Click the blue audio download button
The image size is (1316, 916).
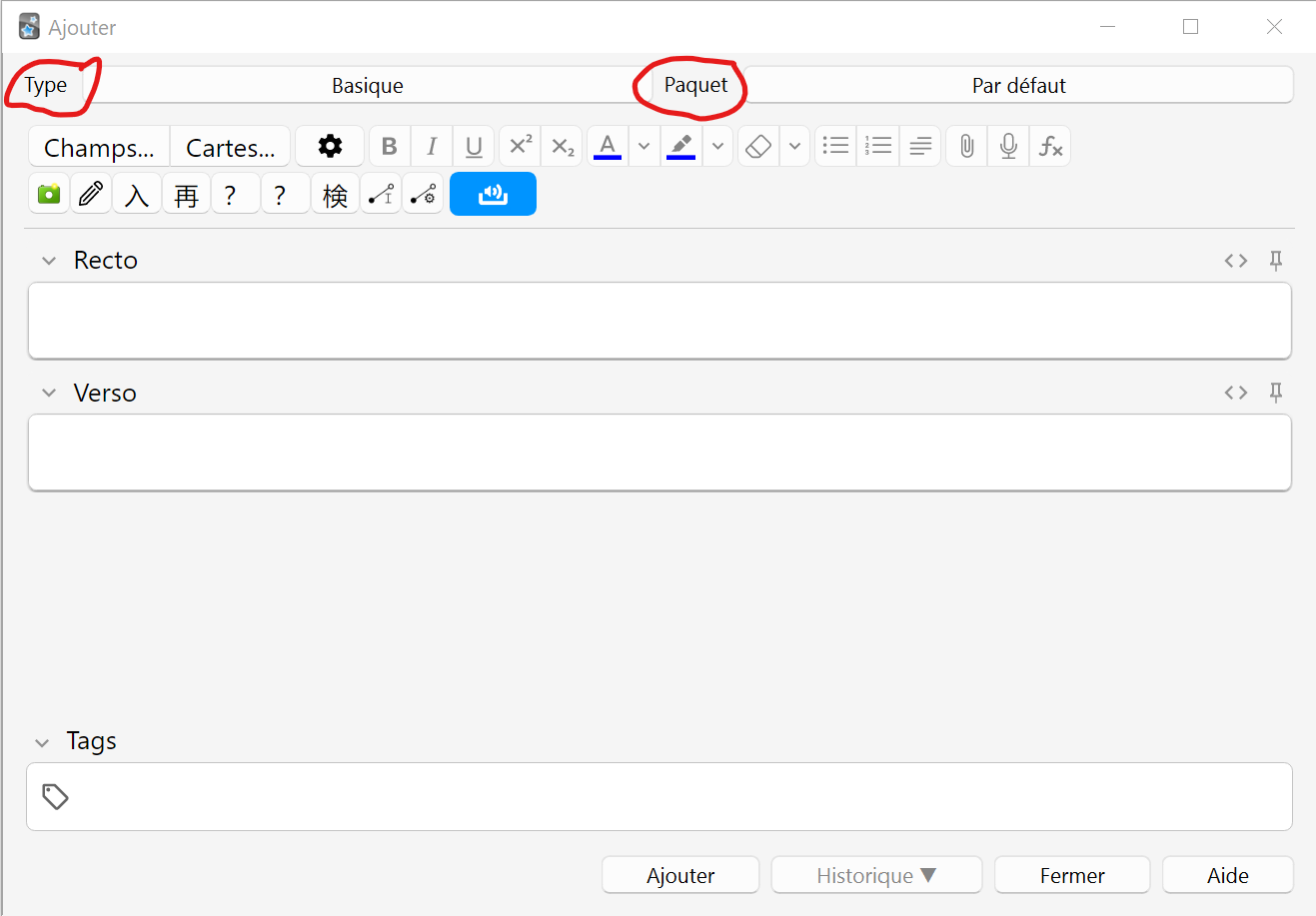point(493,194)
